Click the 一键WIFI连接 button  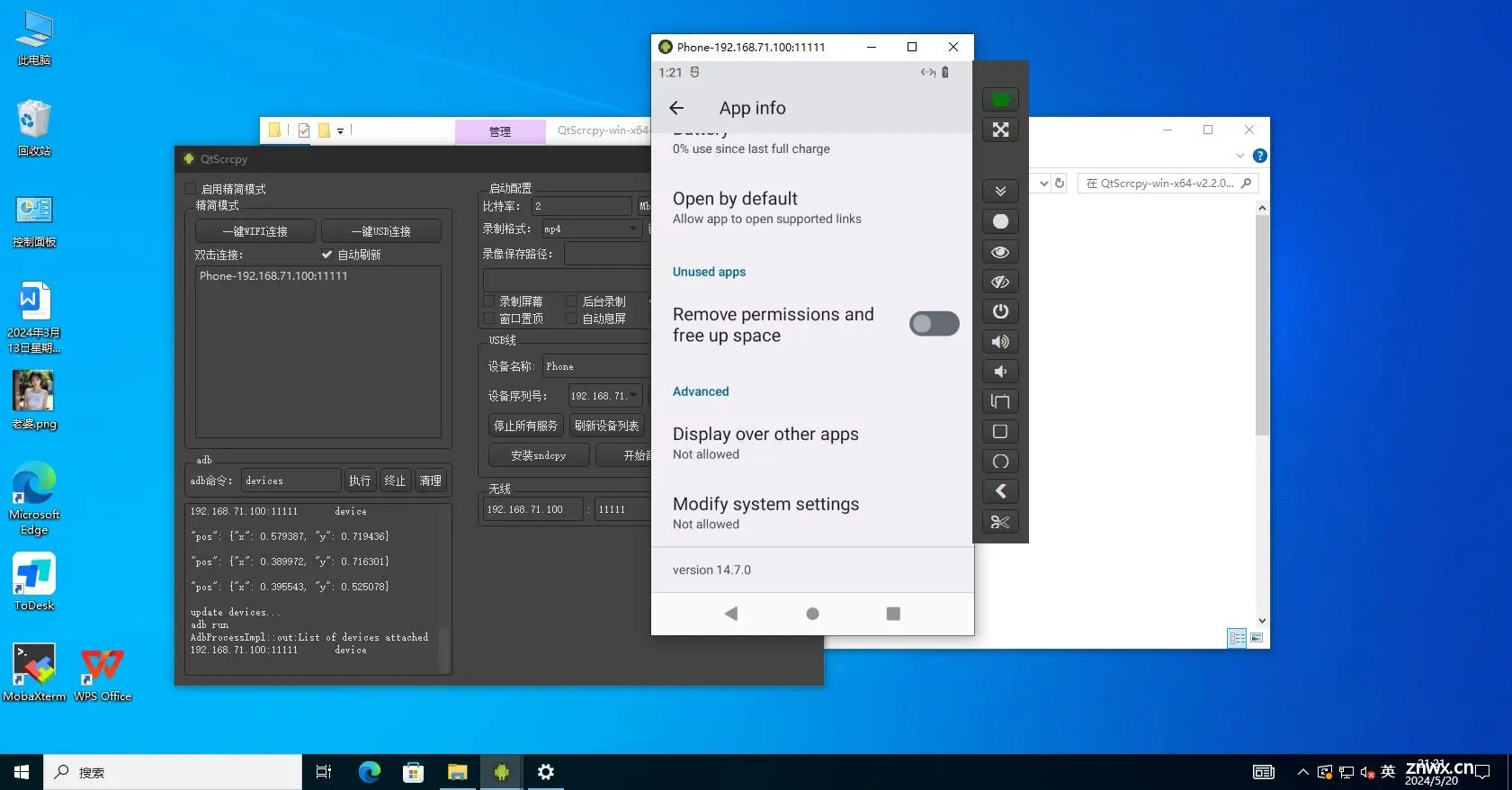coord(255,231)
